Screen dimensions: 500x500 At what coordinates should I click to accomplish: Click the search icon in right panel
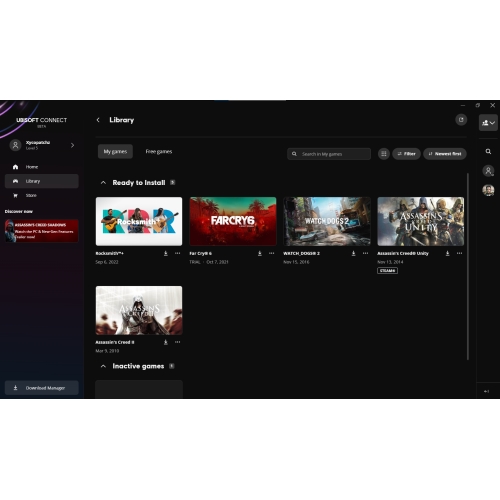click(488, 152)
